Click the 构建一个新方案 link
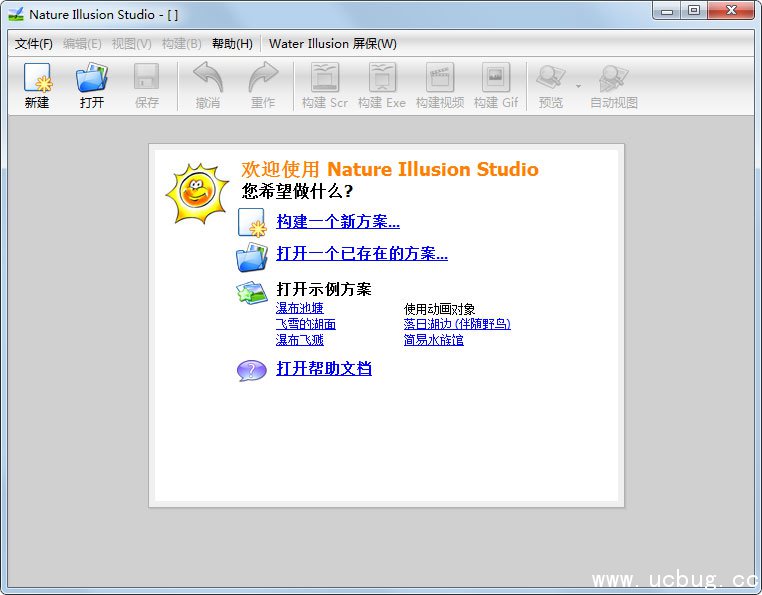Image resolution: width=762 pixels, height=595 pixels. 338,222
